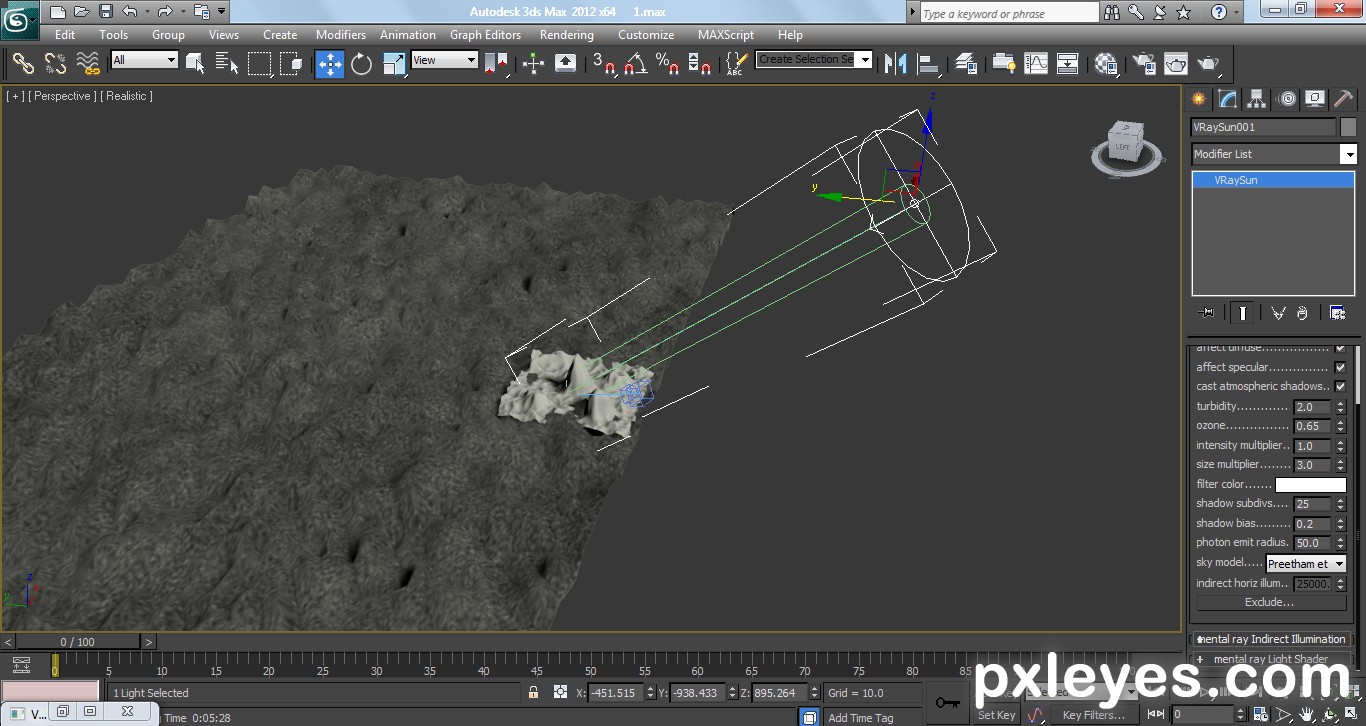
Task: Switch to the Utilities panel tab
Action: coord(1344,99)
